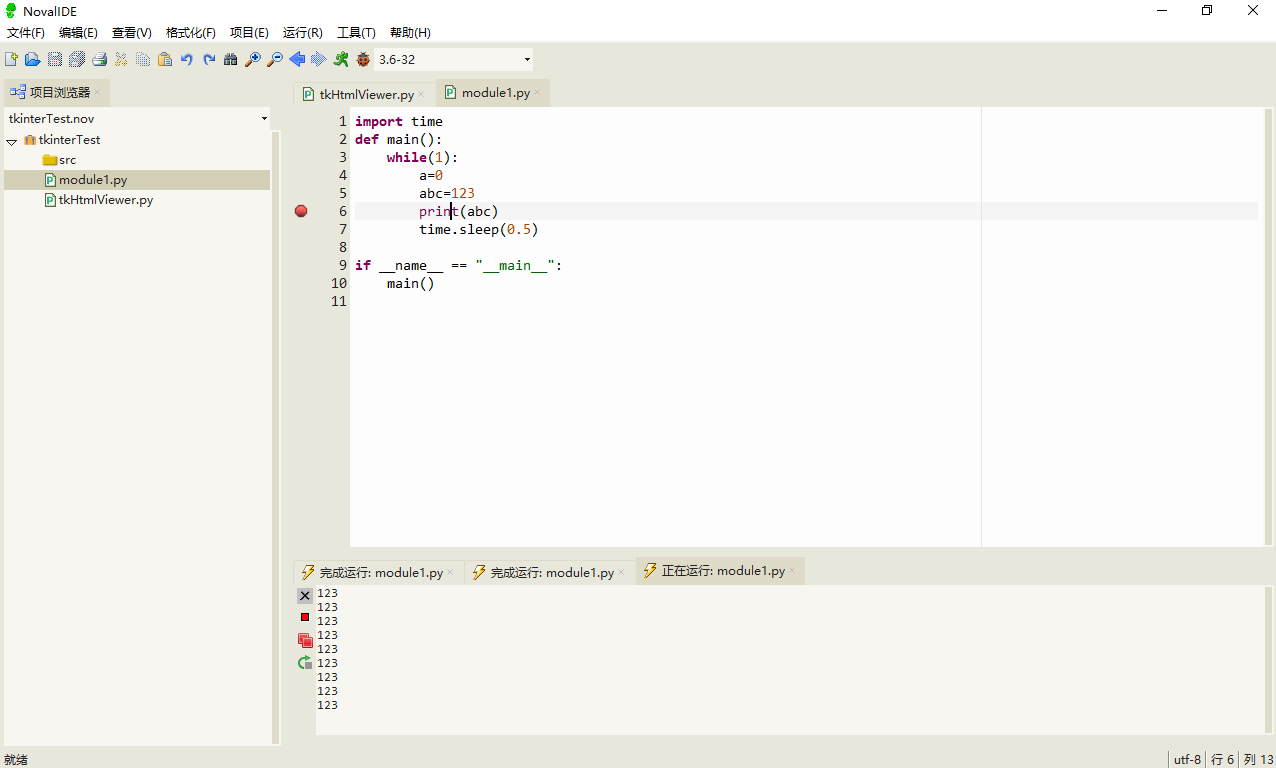
Task: Click the save all files icon
Action: point(77,60)
